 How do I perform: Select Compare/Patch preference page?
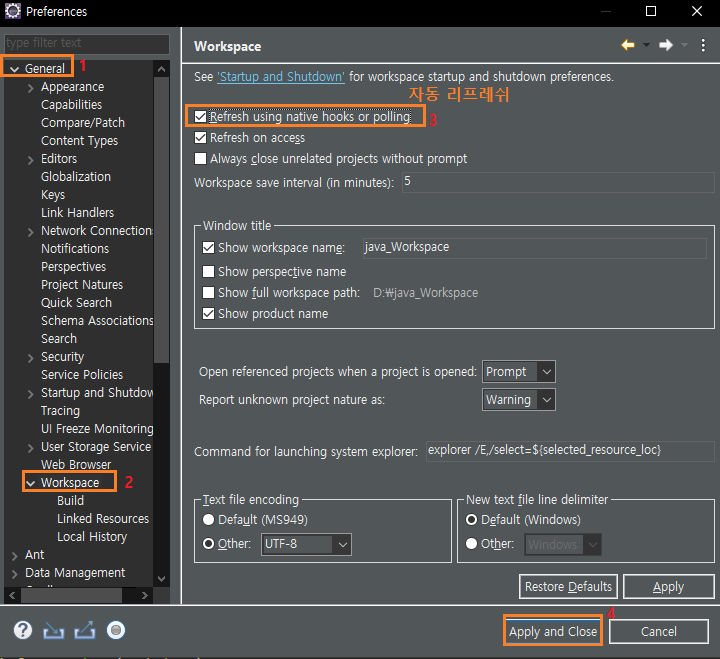83,123
